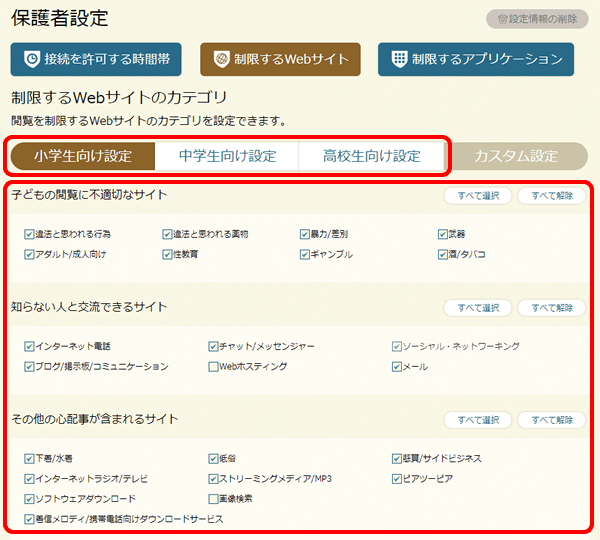Toggle the チャット/メッセンジャー checkbox
The image size is (600, 540).
pos(213,347)
